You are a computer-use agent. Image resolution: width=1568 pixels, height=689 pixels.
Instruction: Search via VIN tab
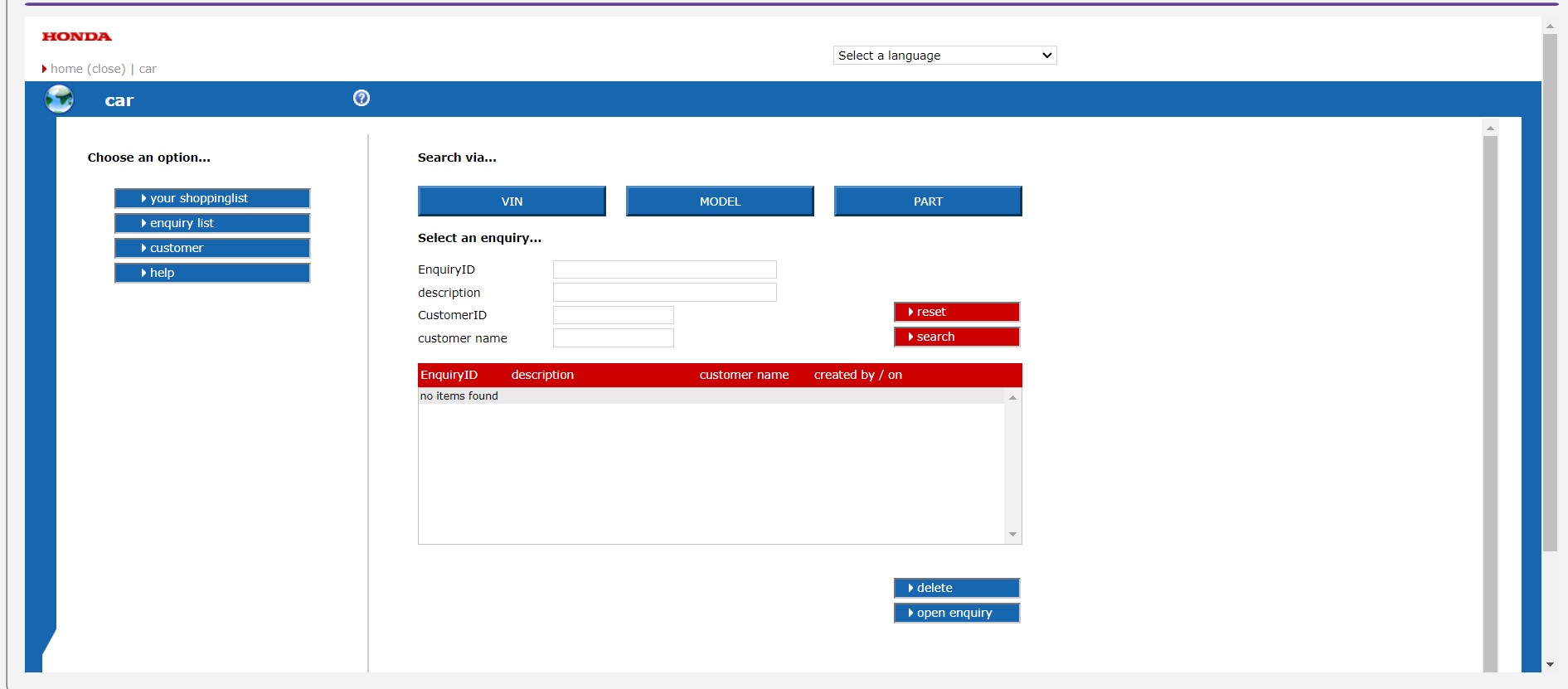pos(512,201)
